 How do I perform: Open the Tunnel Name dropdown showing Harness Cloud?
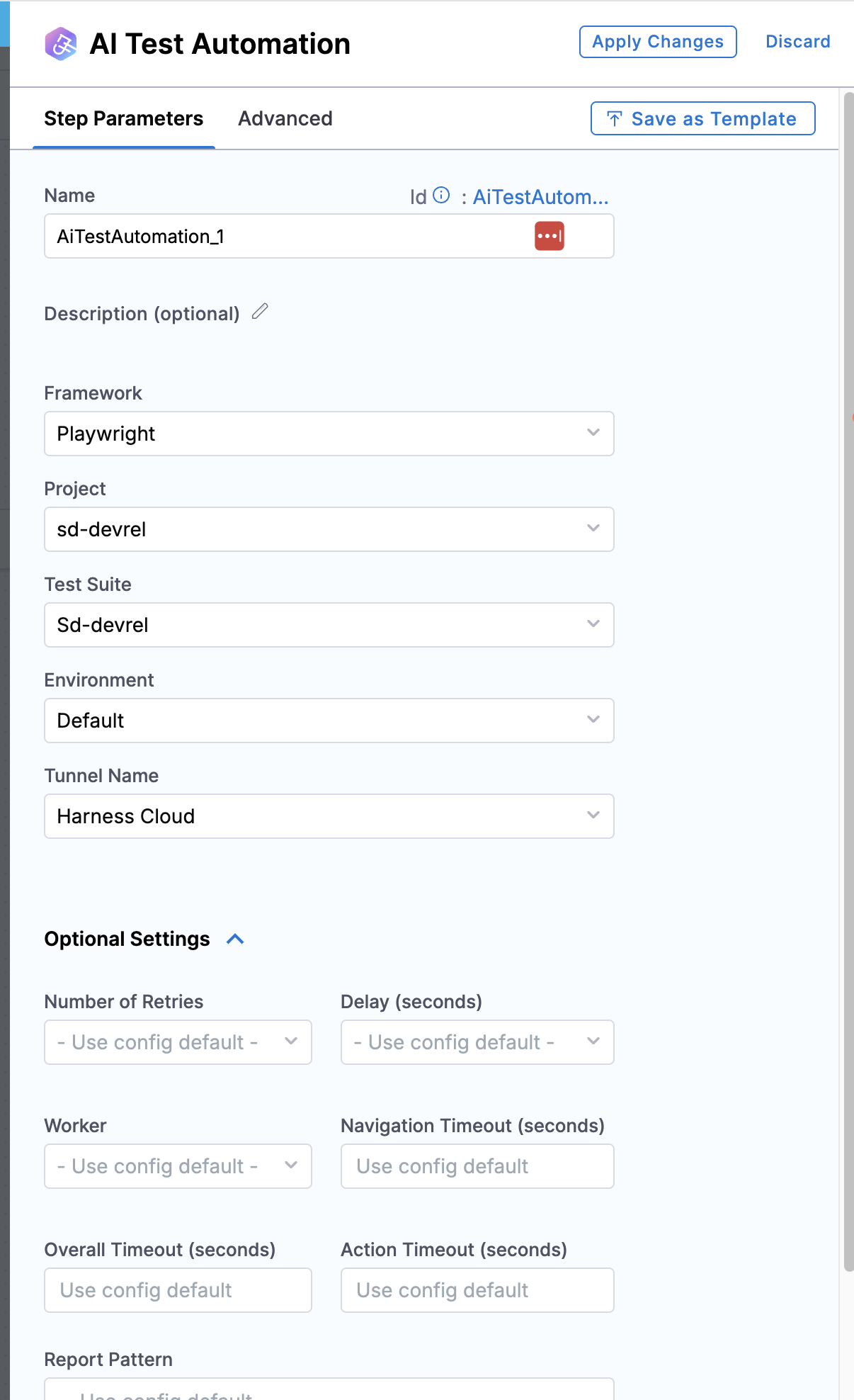tap(329, 816)
